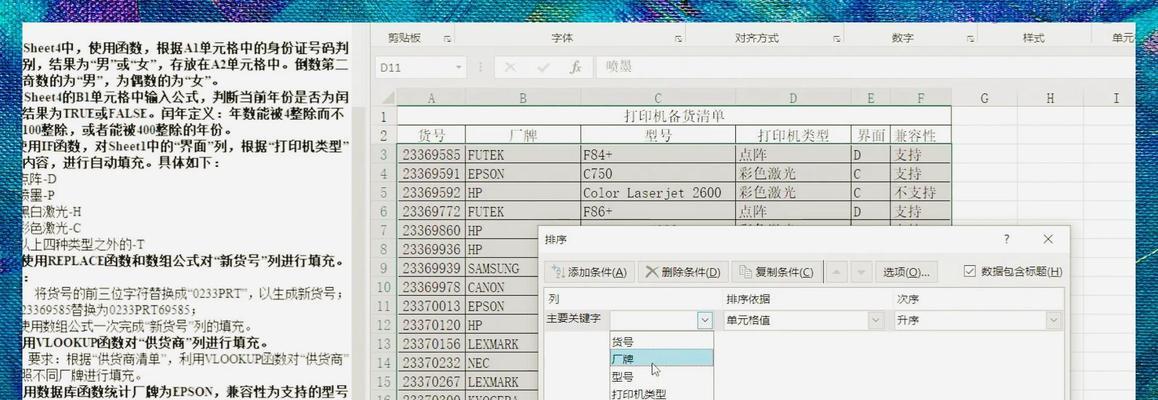Click the help question mark in 排序 dialog
Screen dimensions: 1158x400
coord(1007,239)
